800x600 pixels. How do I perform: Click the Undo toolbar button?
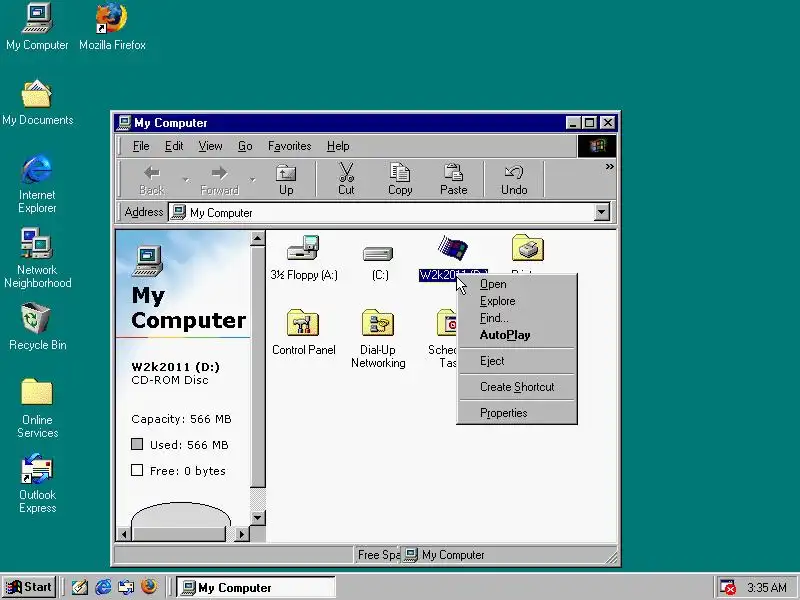(514, 180)
